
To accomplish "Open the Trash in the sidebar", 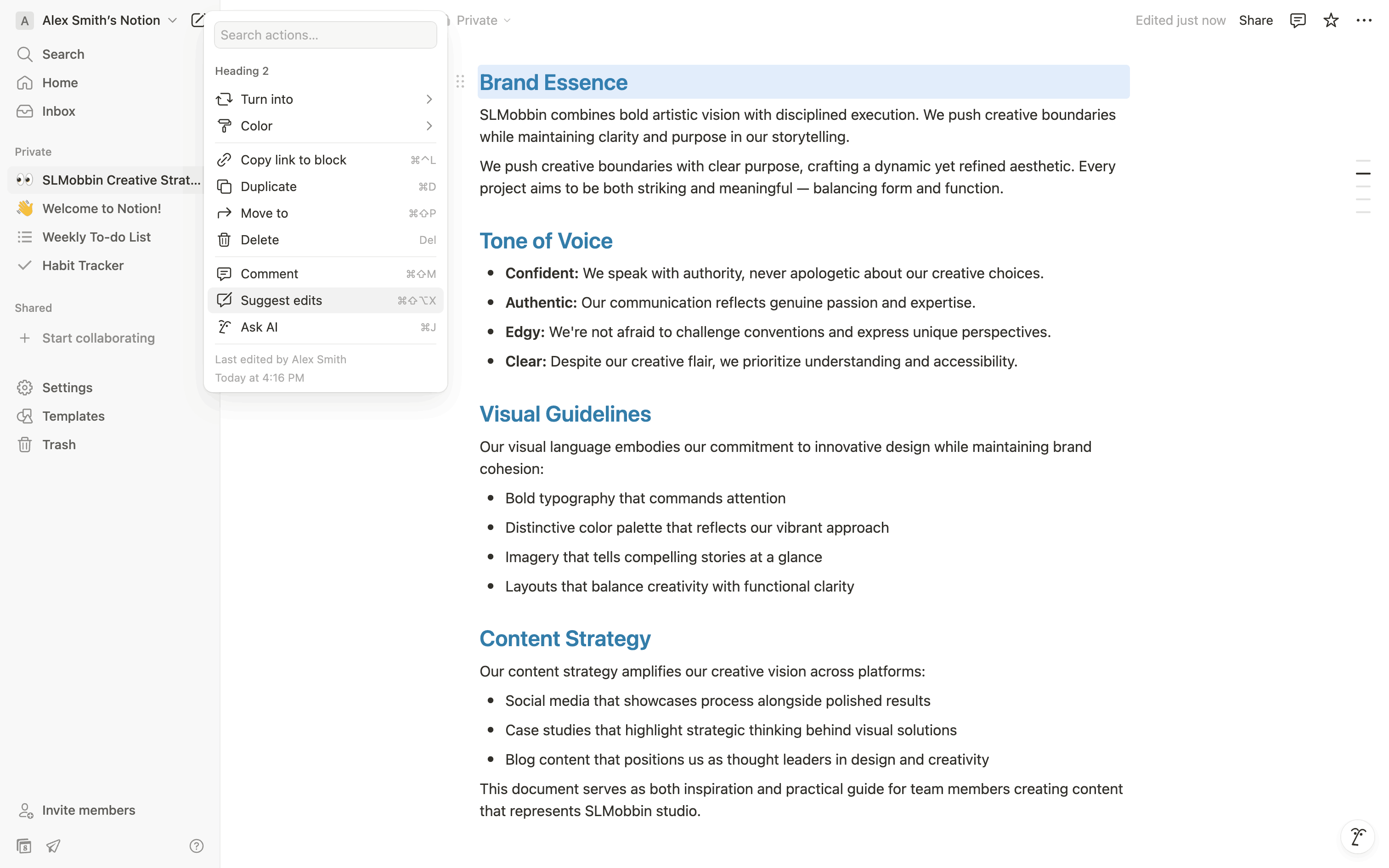I will [58, 445].
